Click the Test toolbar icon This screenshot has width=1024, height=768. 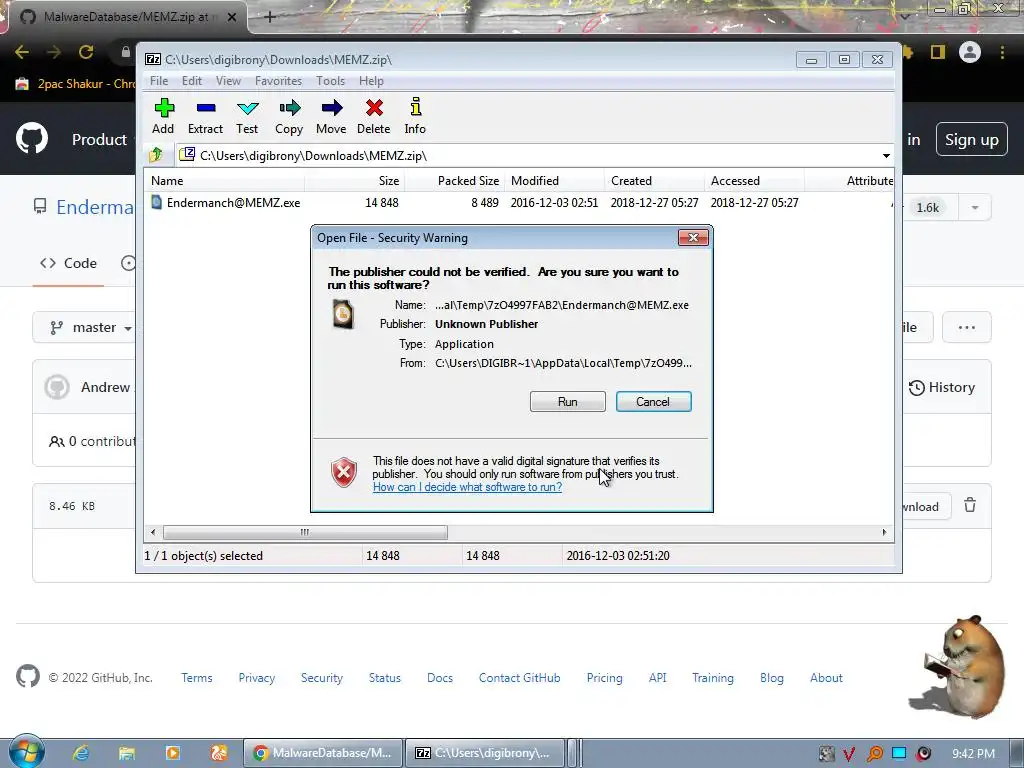[248, 116]
